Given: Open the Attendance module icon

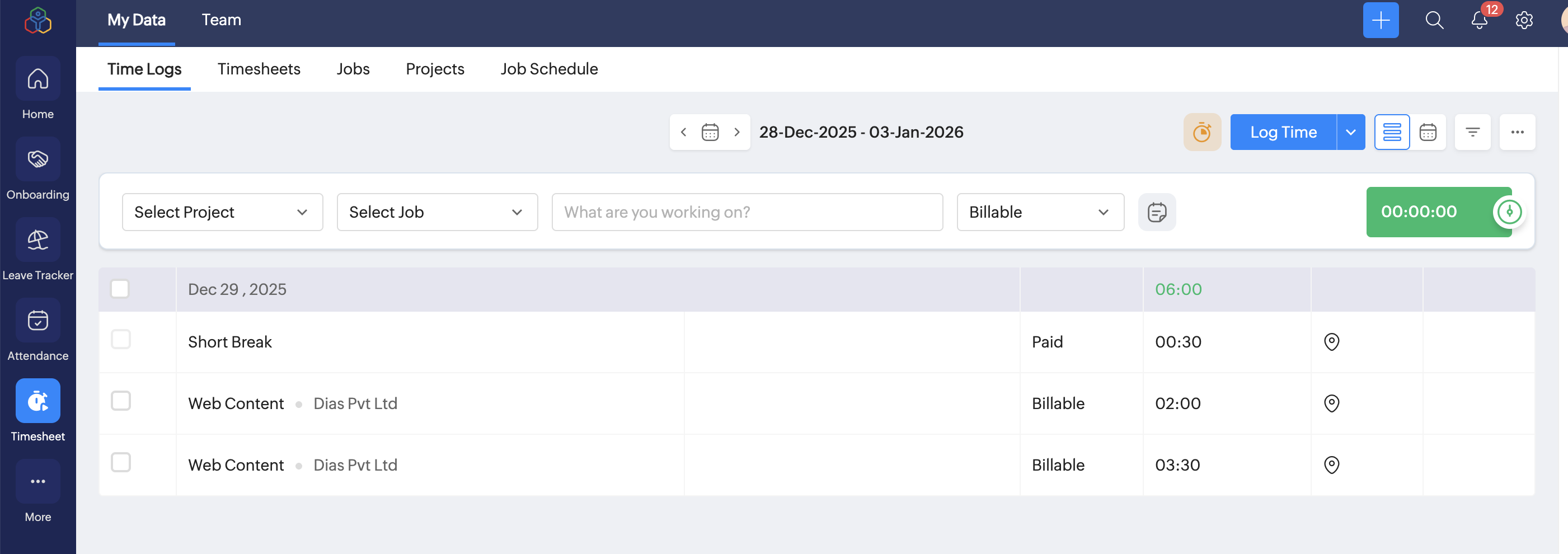Looking at the screenshot, I should coord(37,321).
